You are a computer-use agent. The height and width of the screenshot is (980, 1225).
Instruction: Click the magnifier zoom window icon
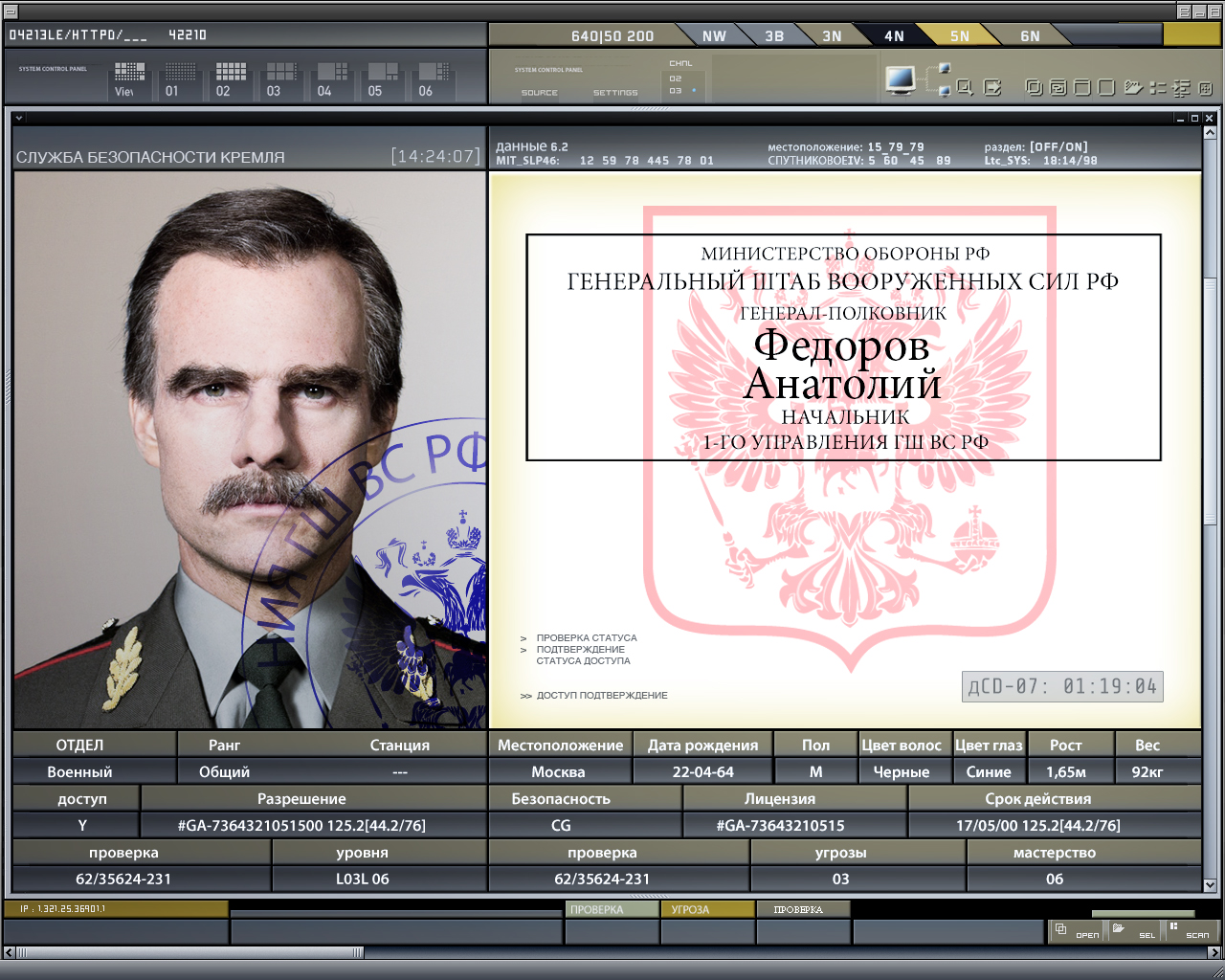point(965,87)
